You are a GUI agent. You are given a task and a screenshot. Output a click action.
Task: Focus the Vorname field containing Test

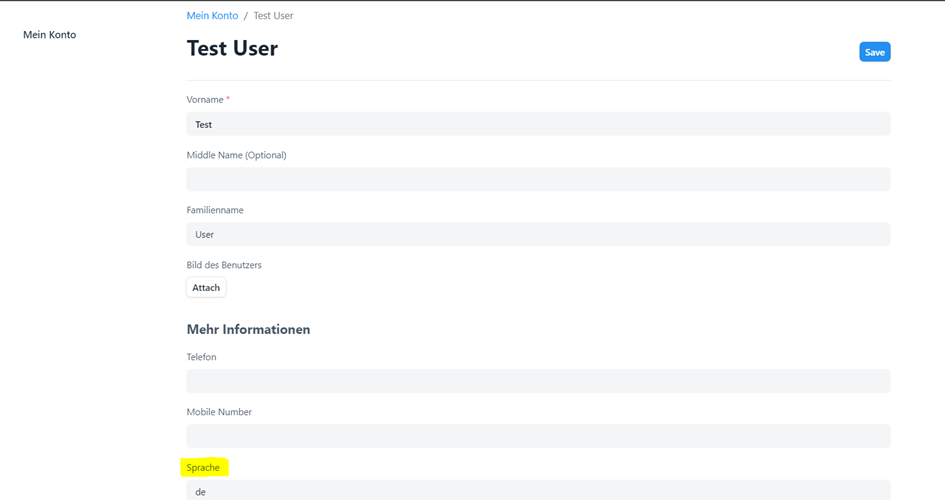click(538, 124)
